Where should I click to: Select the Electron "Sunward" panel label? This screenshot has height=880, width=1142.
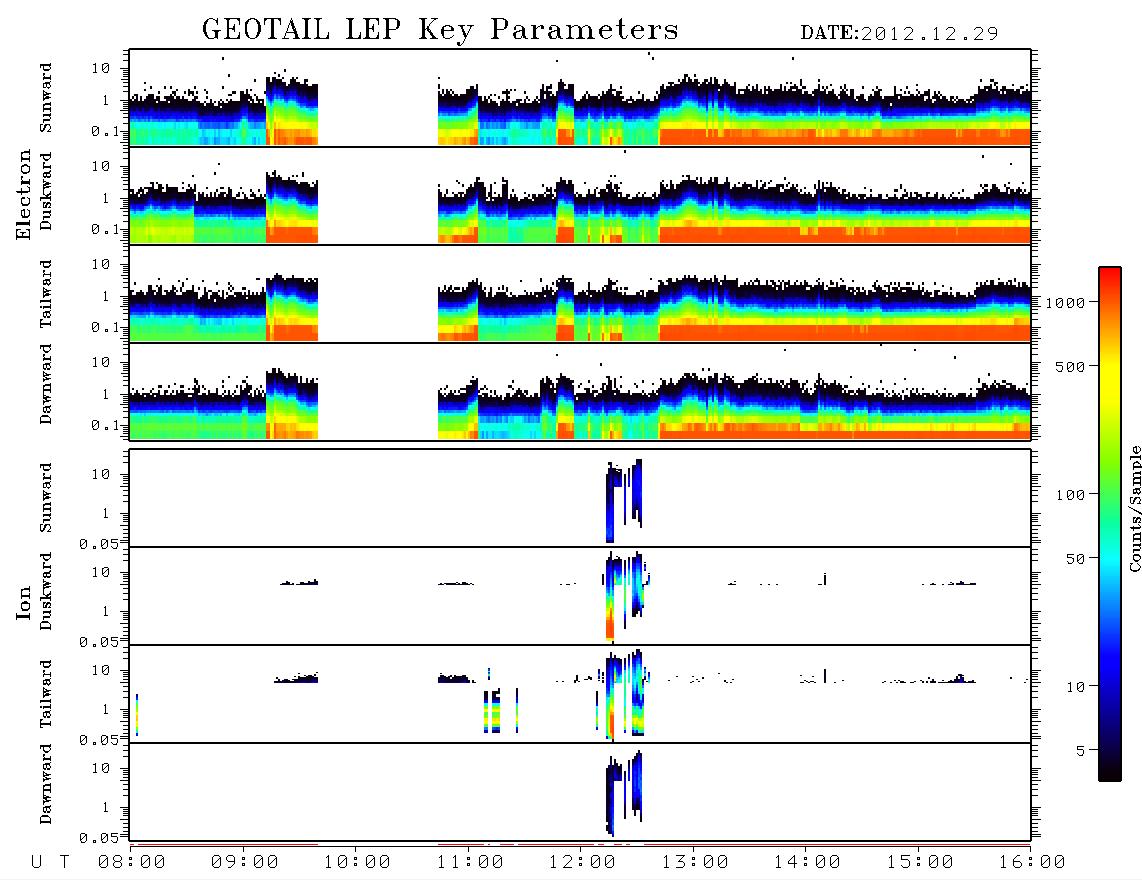46,98
